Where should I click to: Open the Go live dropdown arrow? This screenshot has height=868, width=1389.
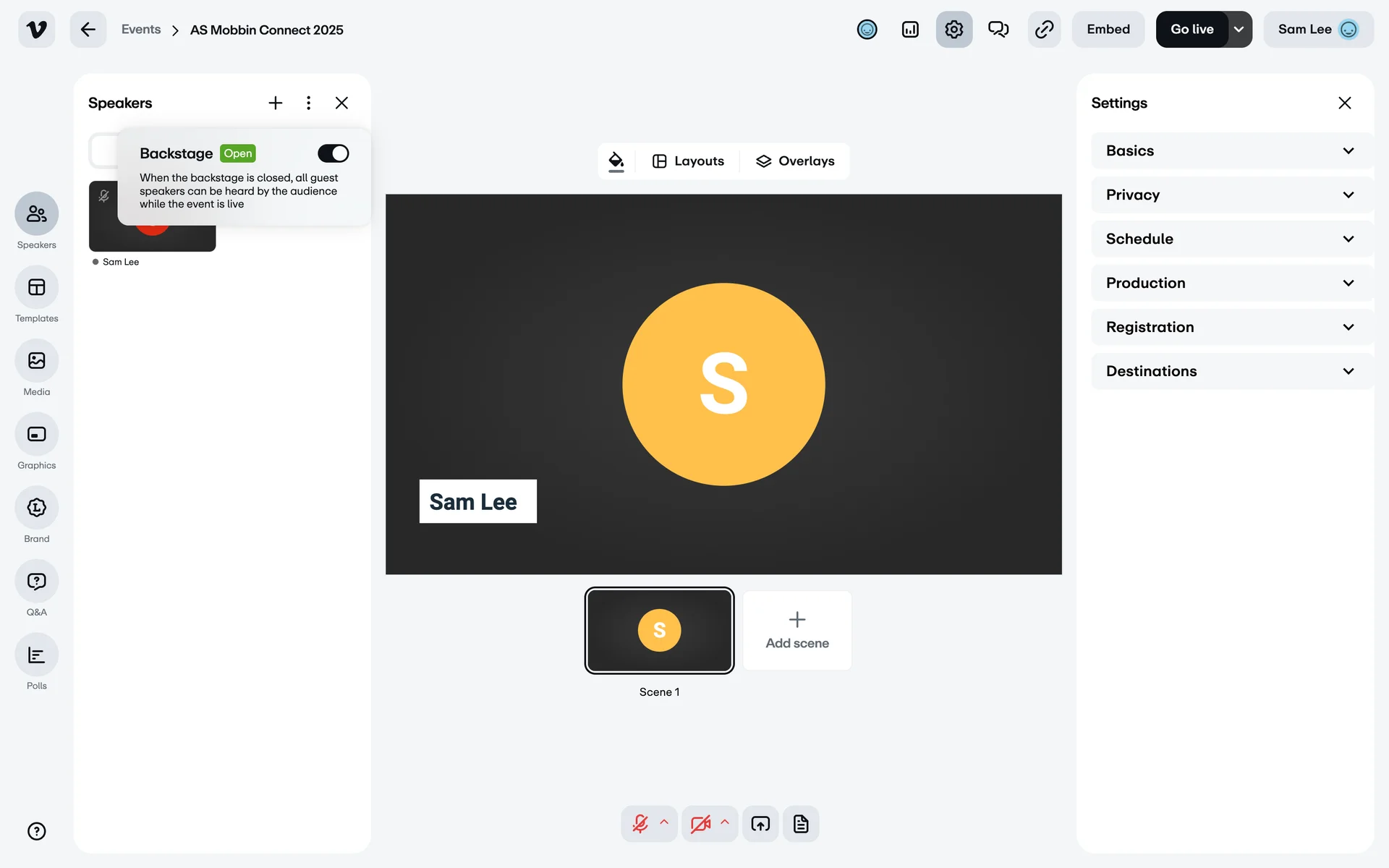1239,30
